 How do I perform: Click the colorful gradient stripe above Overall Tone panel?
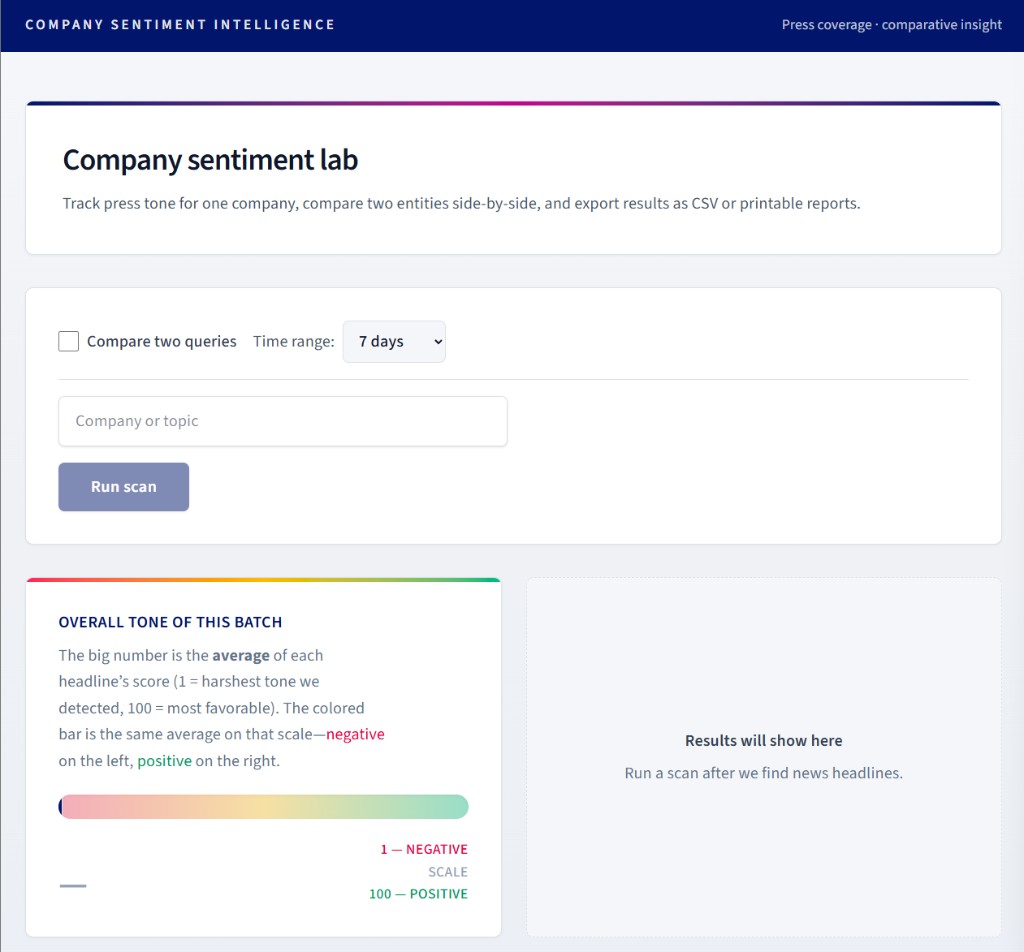pos(263,579)
